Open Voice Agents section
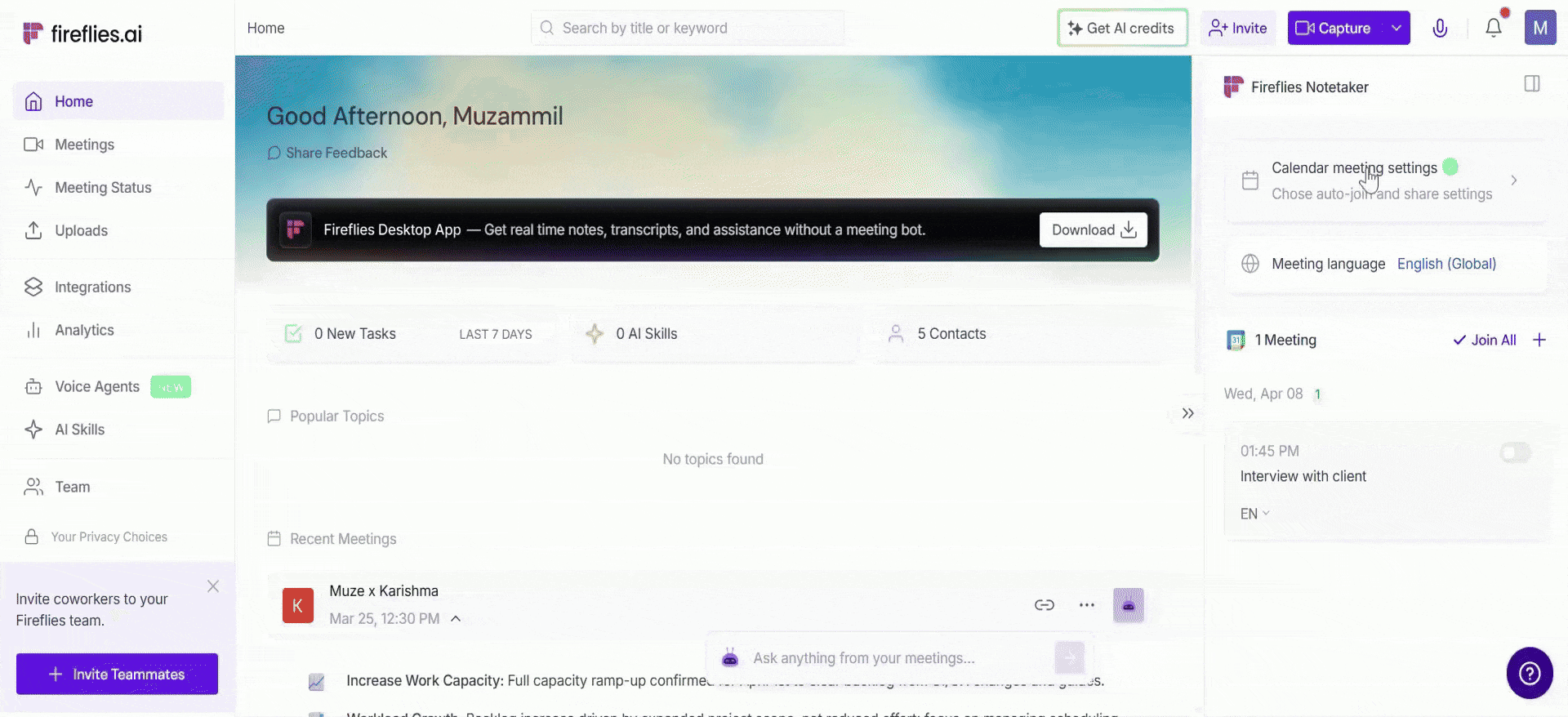This screenshot has height=717, width=1568. (x=118, y=387)
